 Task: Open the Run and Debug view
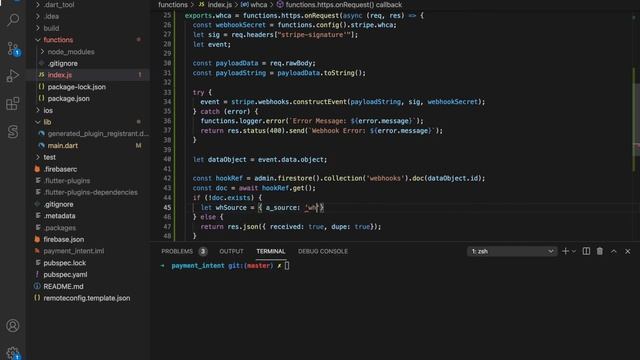(x=13, y=76)
